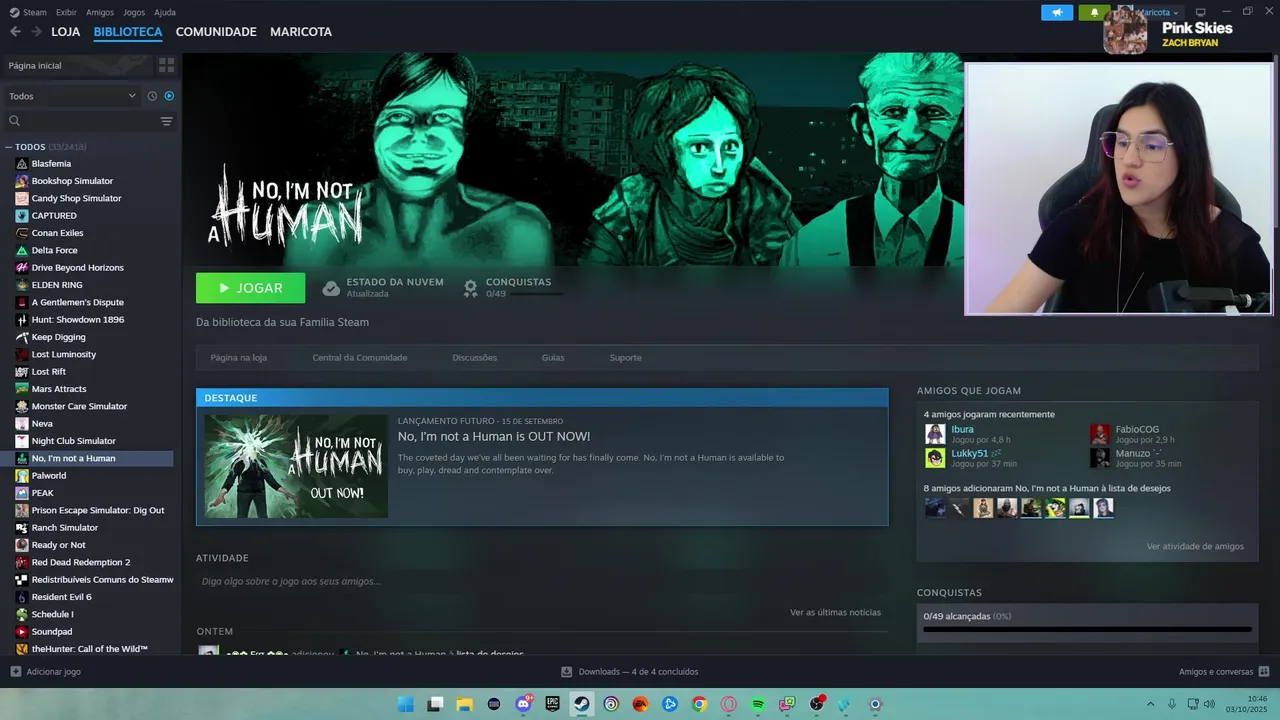Viewport: 1280px width, 720px height.
Task: Open Maricota account dropdown
Action: (1156, 13)
